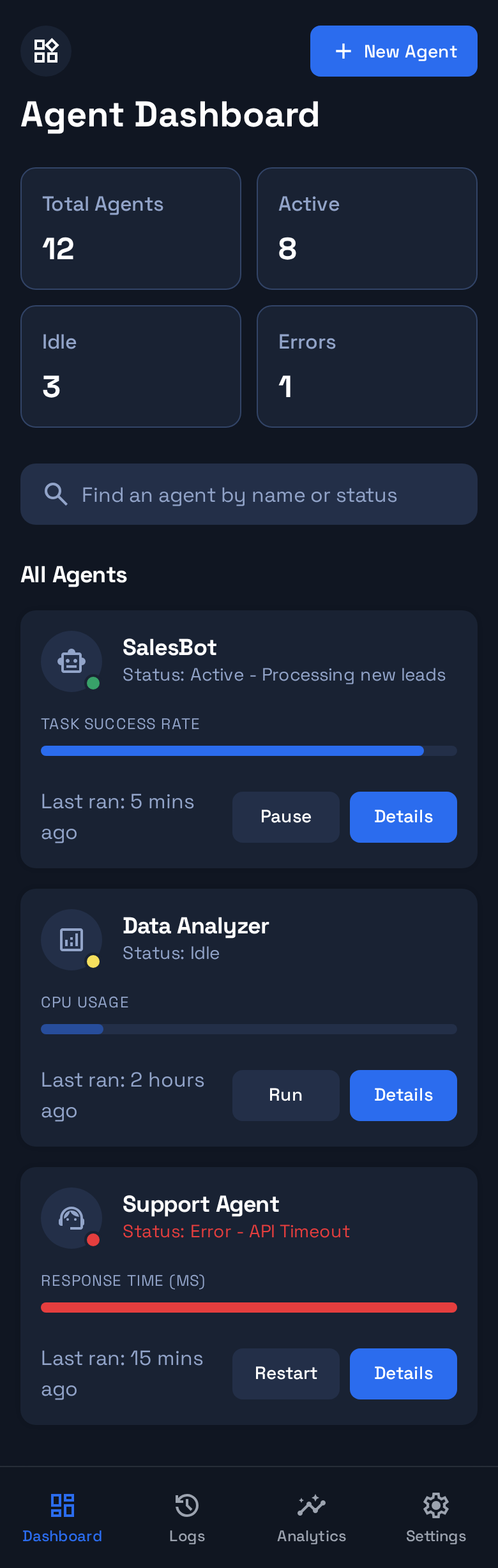
Task: Click the search magnifier icon
Action: (56, 494)
